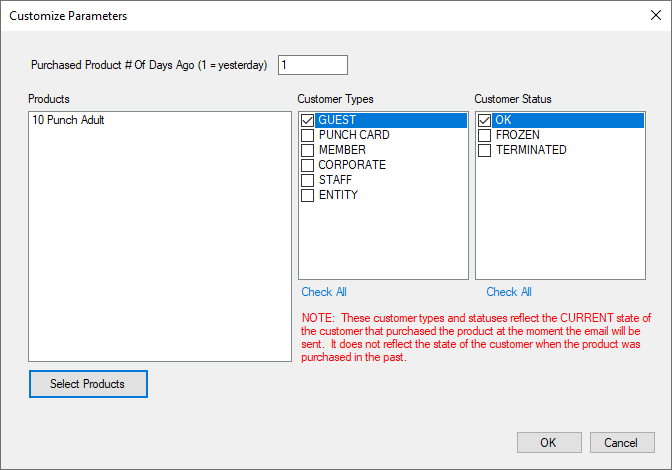Check the MEMBER customer type

click(307, 150)
